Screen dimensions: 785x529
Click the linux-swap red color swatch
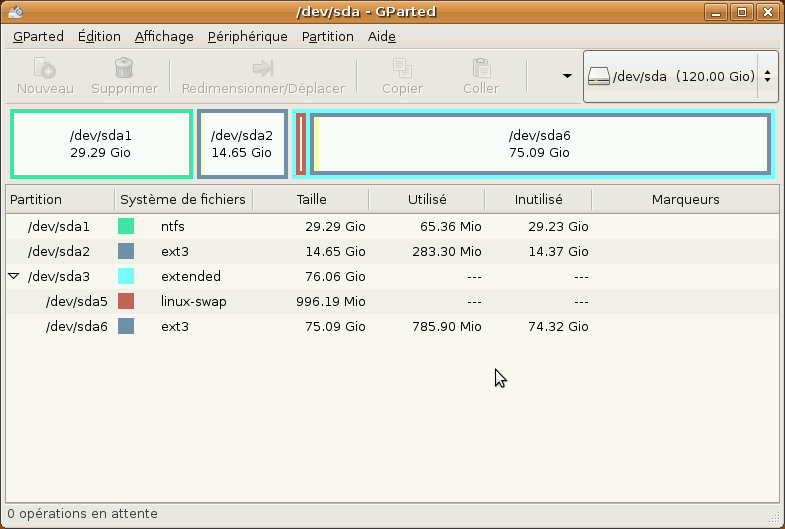126,301
